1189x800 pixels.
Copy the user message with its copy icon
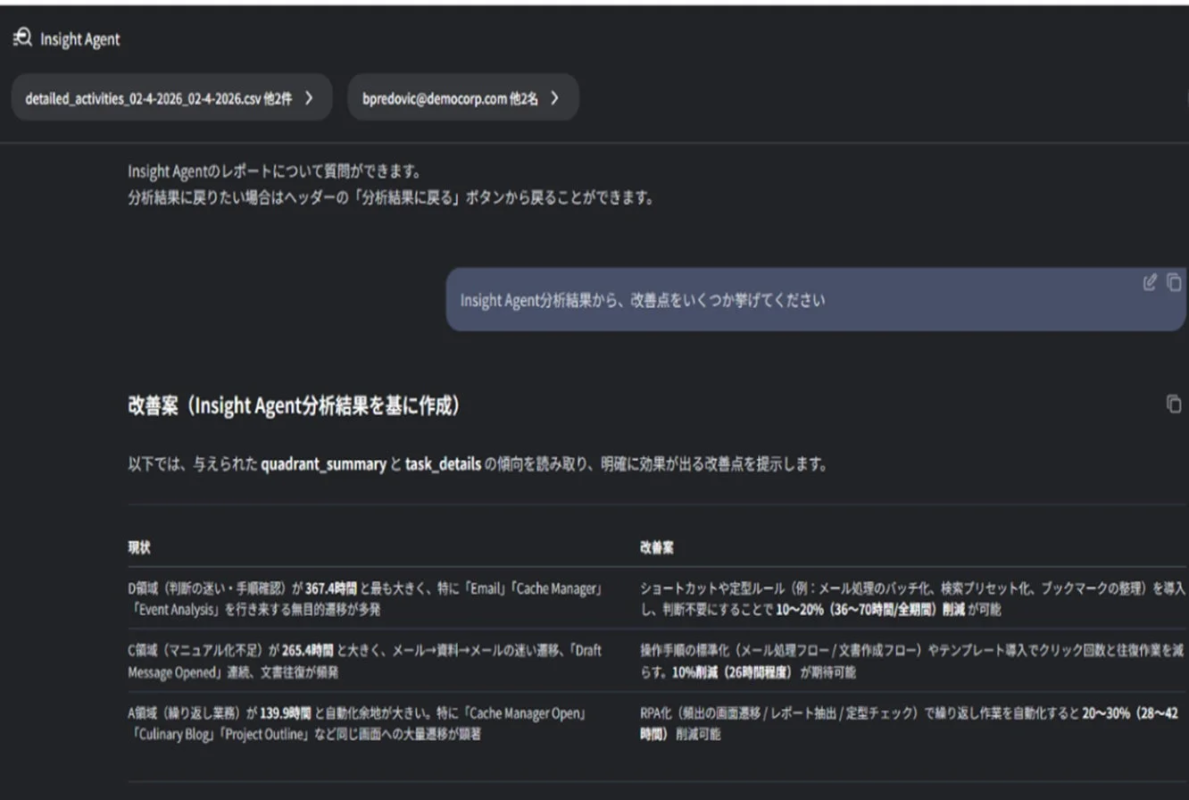point(1172,282)
